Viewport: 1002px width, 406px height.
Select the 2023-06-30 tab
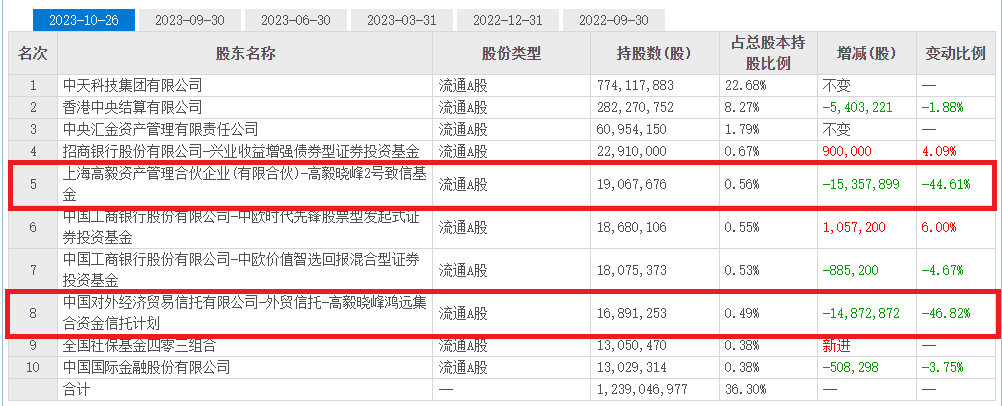[296, 20]
